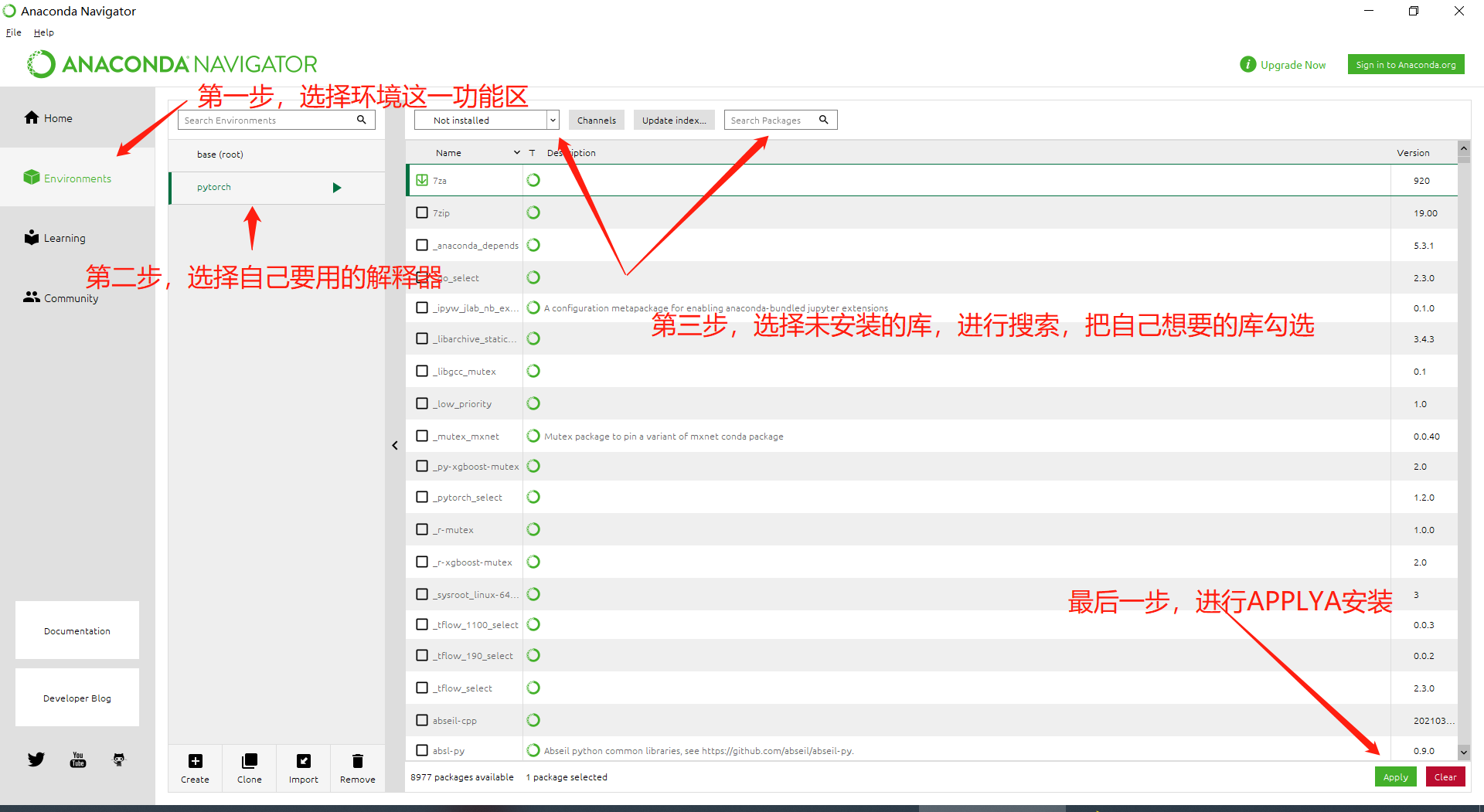Check the _libgcc_mutex package checkbox

coord(422,371)
